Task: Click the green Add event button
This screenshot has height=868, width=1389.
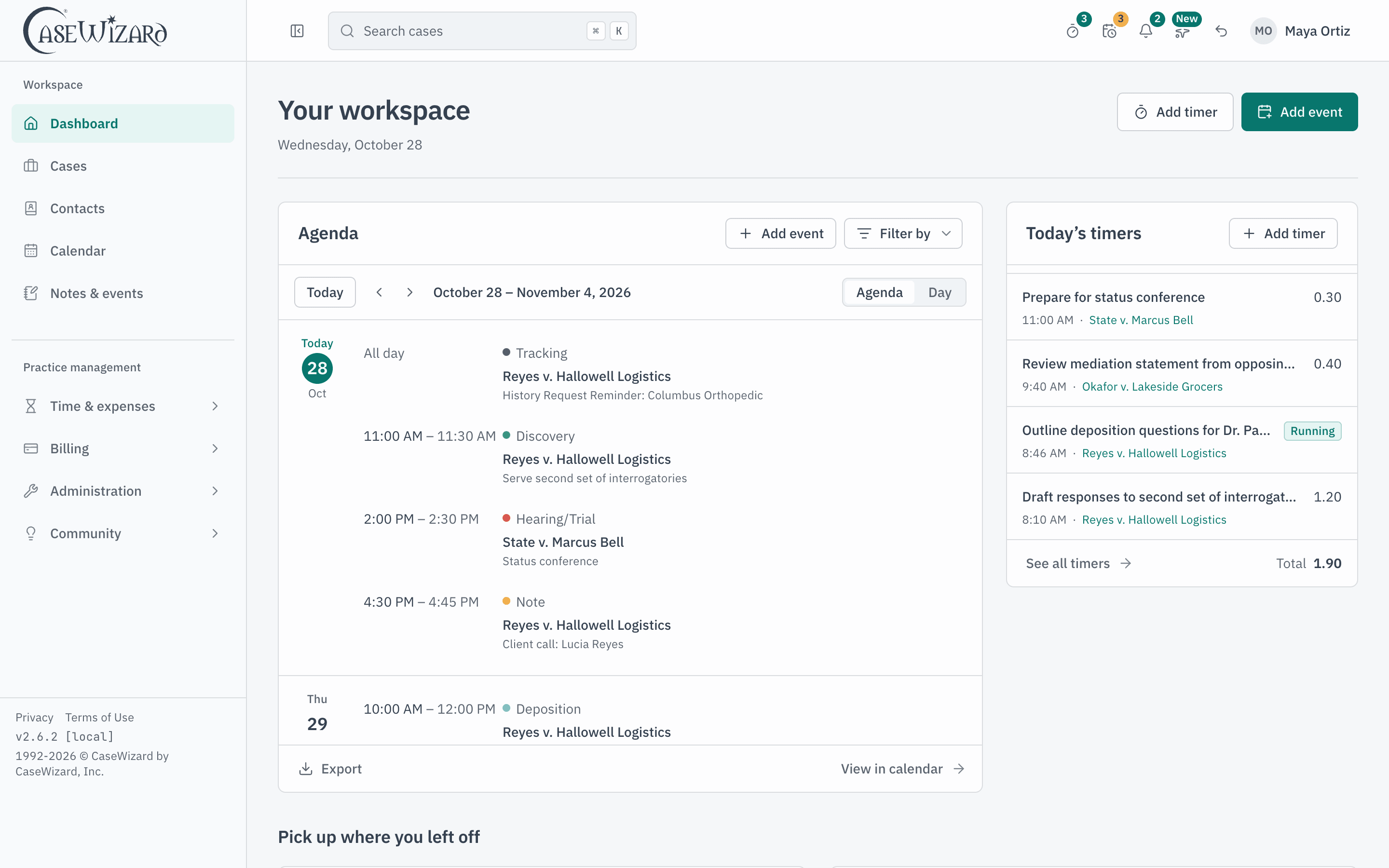Action: tap(1299, 112)
